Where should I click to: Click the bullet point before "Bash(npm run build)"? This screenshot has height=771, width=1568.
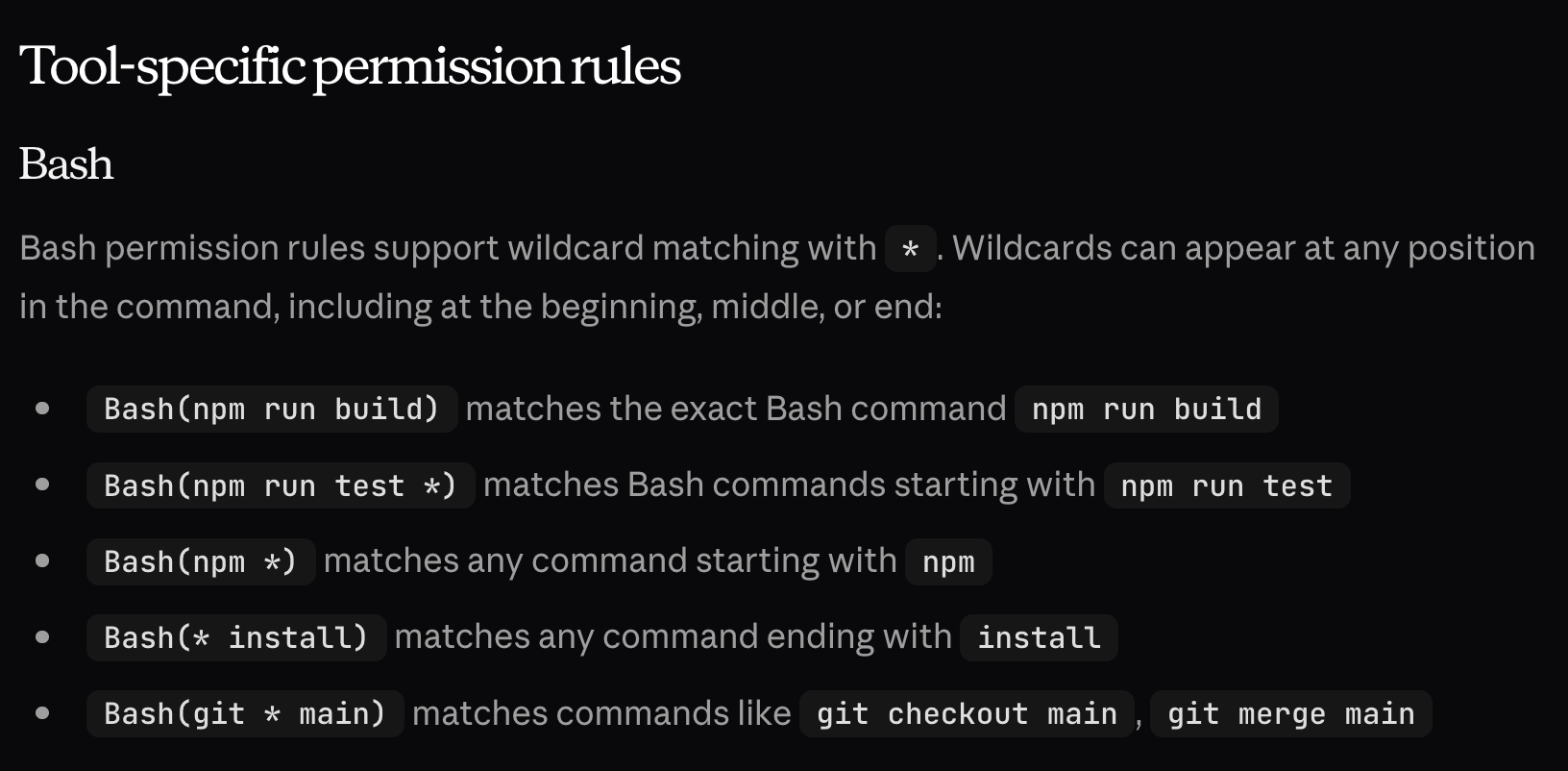(x=42, y=409)
